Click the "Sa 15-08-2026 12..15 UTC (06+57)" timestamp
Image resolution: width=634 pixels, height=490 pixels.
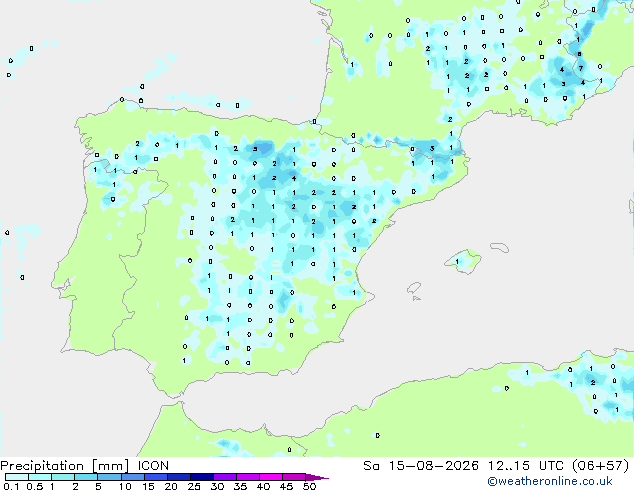click(x=496, y=466)
